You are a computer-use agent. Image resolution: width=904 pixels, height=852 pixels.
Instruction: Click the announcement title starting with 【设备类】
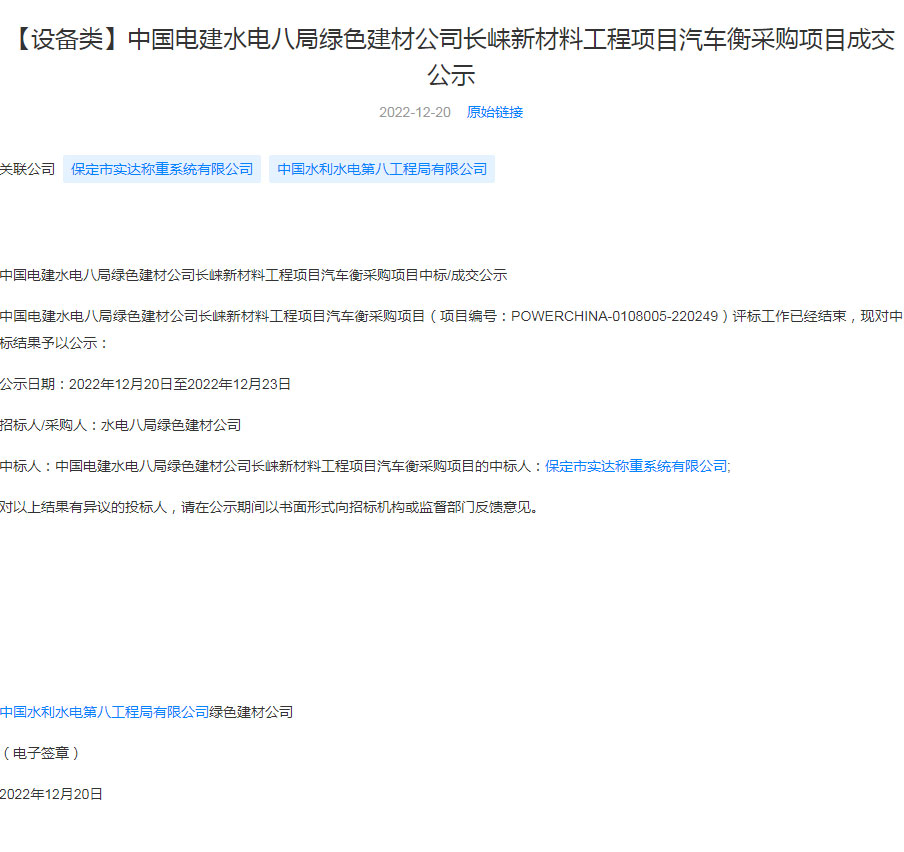pos(451,41)
